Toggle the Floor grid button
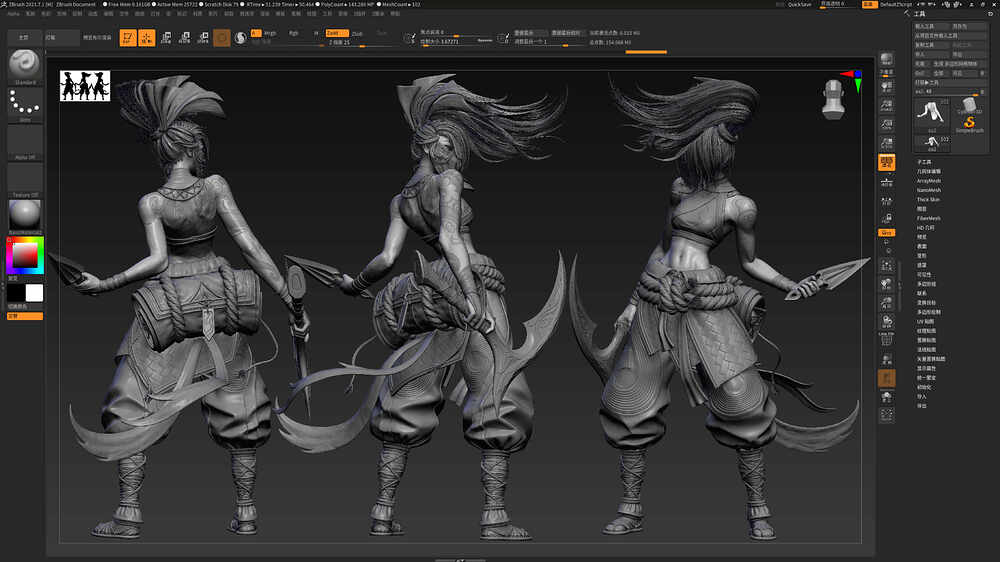This screenshot has height=562, width=1000. pos(886,182)
